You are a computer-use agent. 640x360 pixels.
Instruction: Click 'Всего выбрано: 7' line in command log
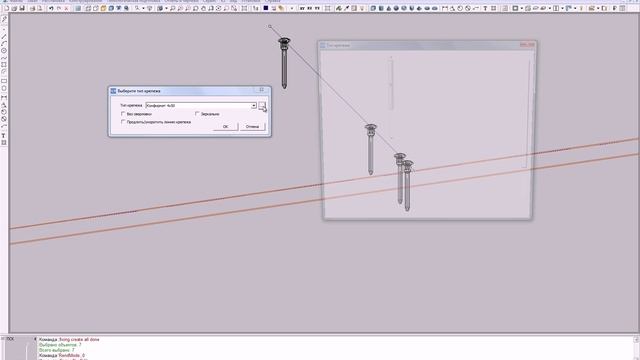[x=56, y=350]
